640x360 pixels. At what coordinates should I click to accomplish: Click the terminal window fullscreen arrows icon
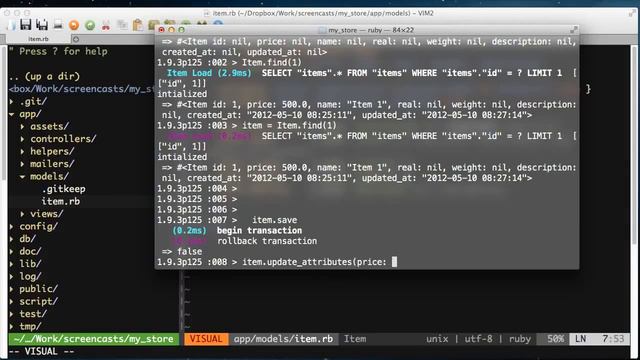pyautogui.click(x=573, y=30)
